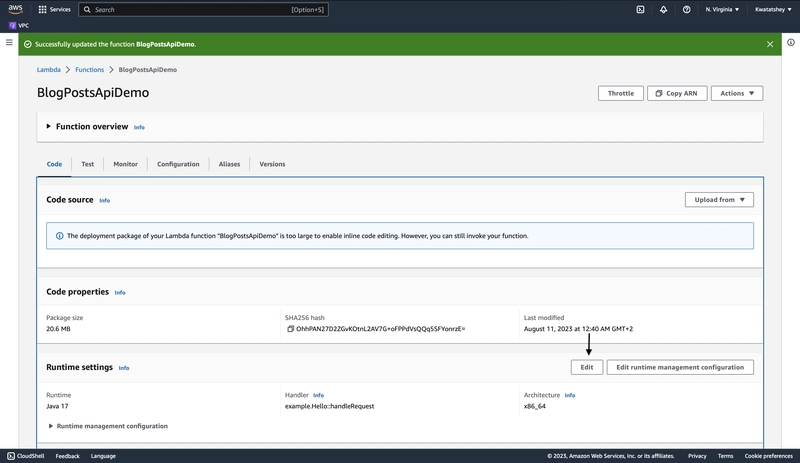The image size is (800, 463).
Task: Open Info link beside Function overview
Action: 139,127
